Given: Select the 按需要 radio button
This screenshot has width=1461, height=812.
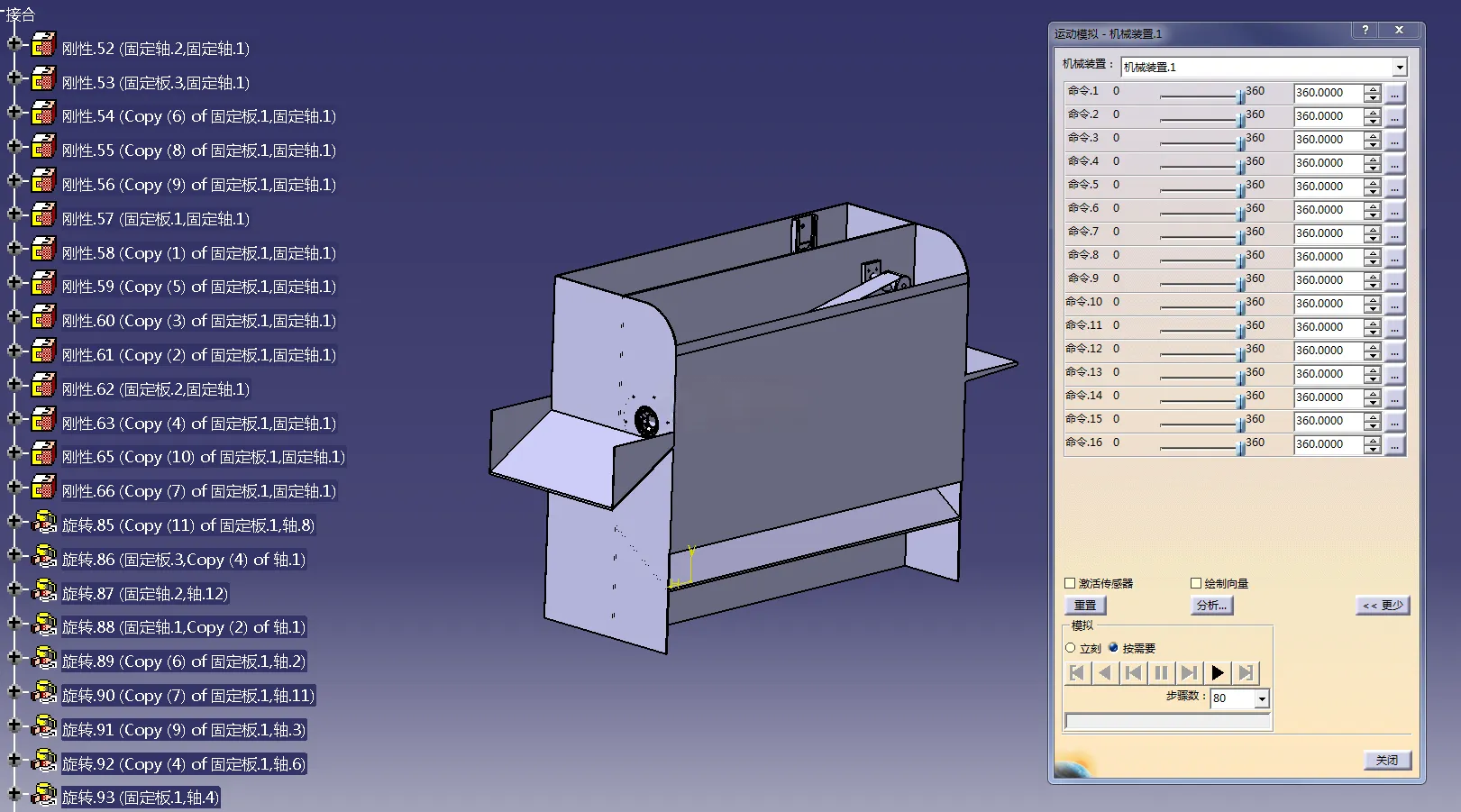Looking at the screenshot, I should click(1113, 647).
